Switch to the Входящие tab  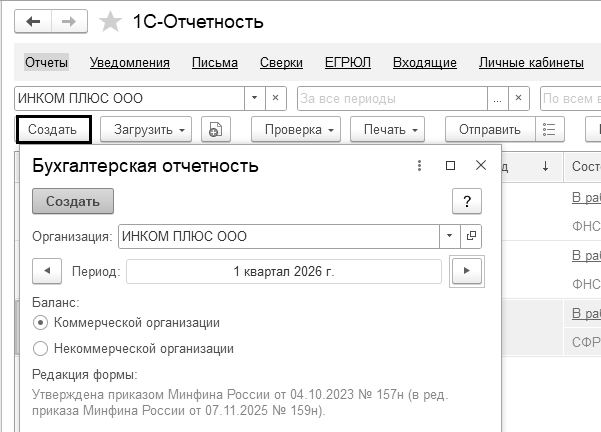point(425,62)
